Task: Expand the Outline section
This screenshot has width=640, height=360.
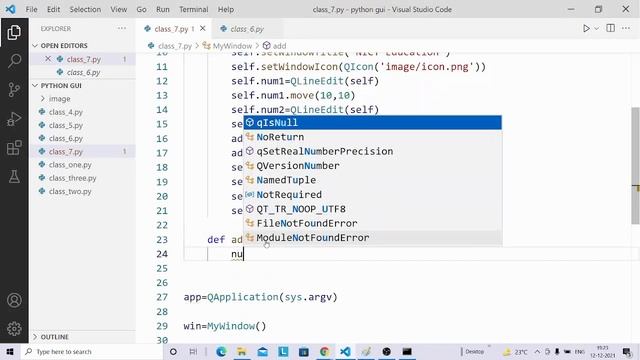Action: tap(83, 337)
